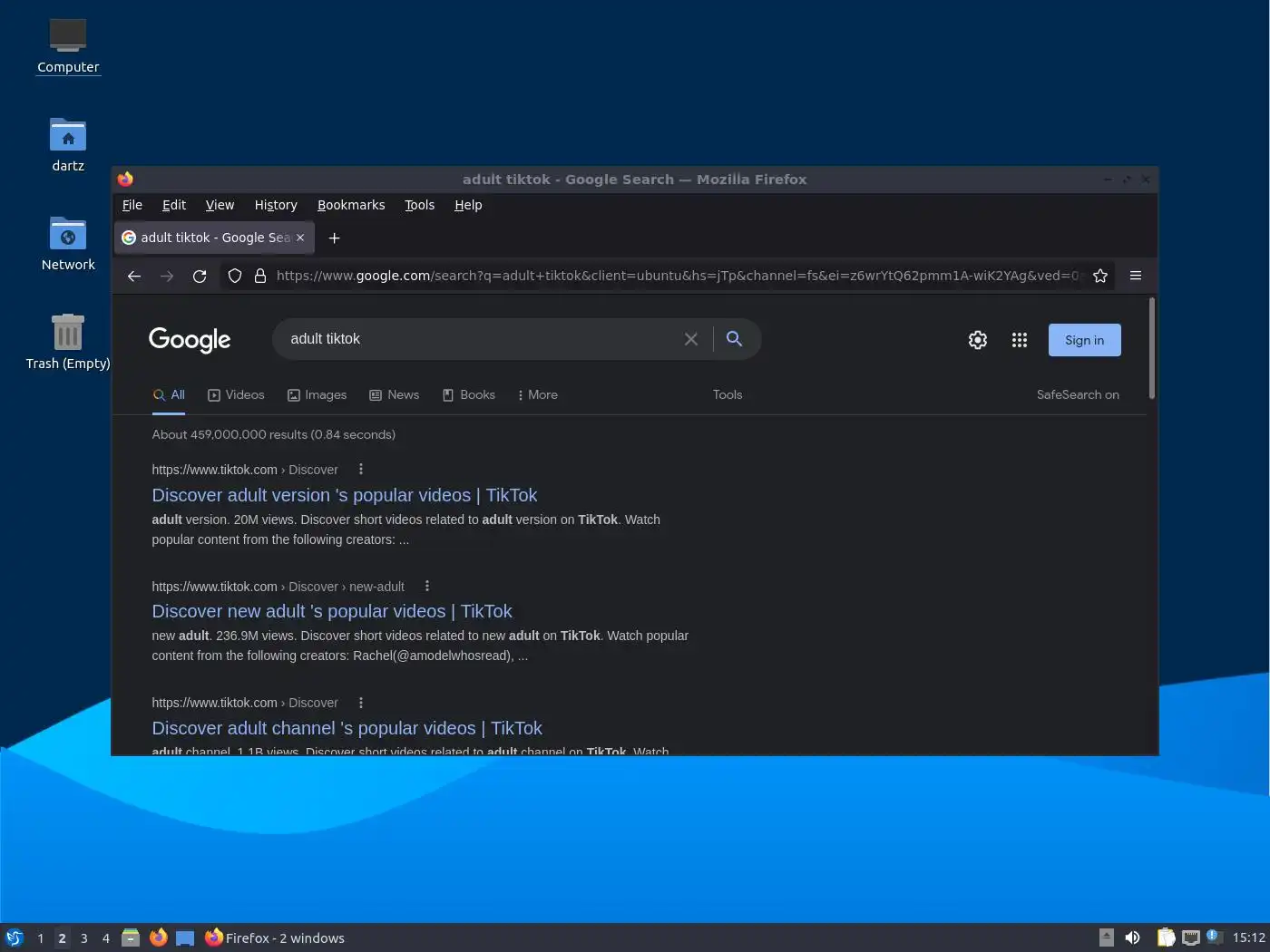The image size is (1270, 952).
Task: Switch to workspace 2
Action: (63, 938)
